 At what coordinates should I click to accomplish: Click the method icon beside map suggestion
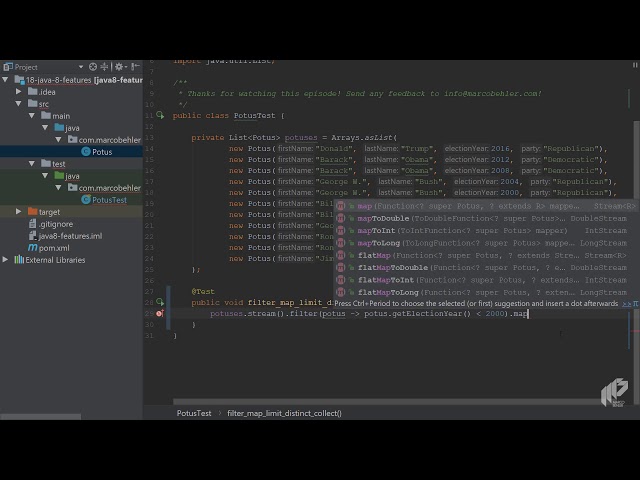[340, 207]
